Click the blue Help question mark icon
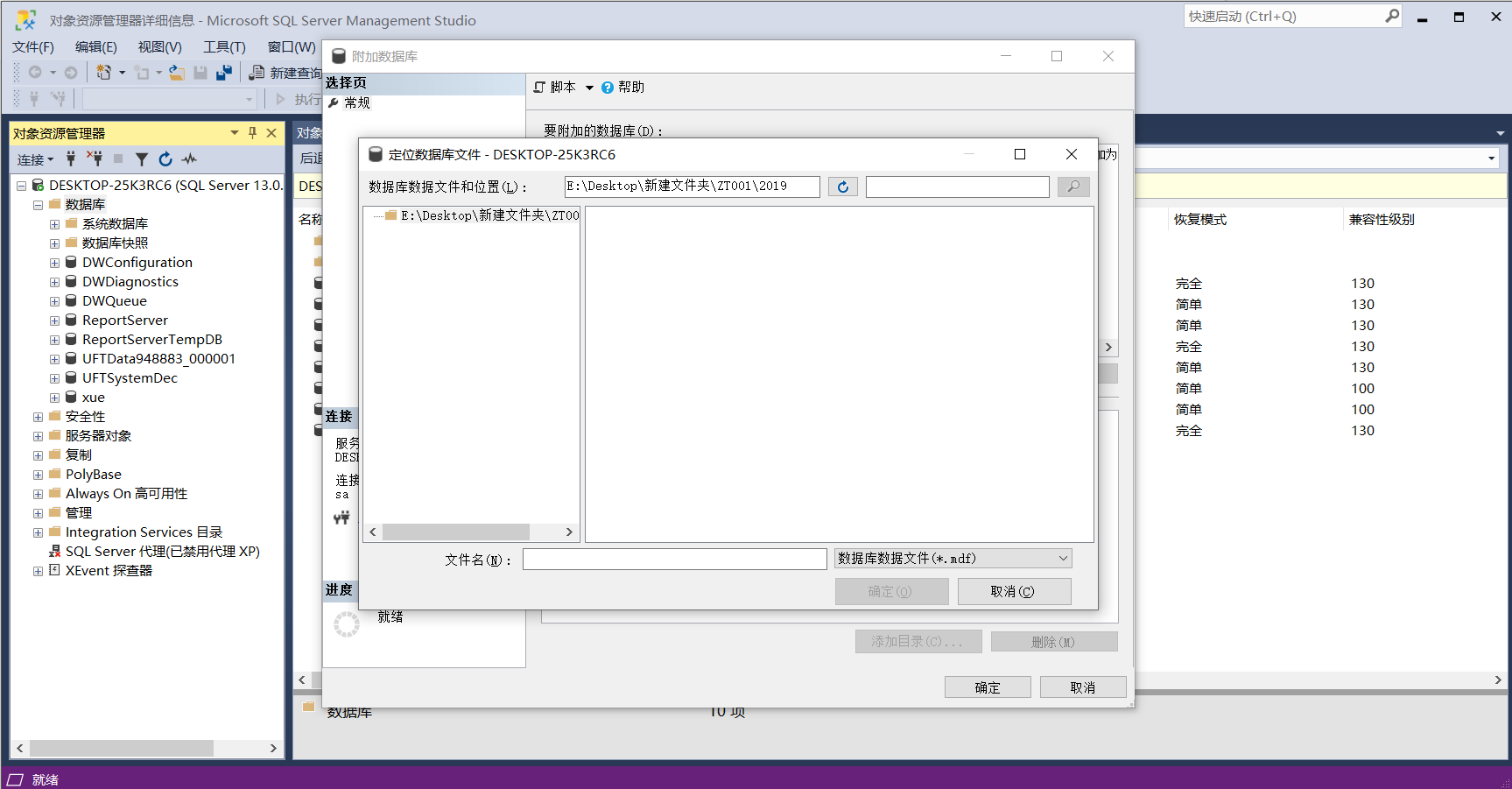Image resolution: width=1512 pixels, height=789 pixels. click(608, 88)
